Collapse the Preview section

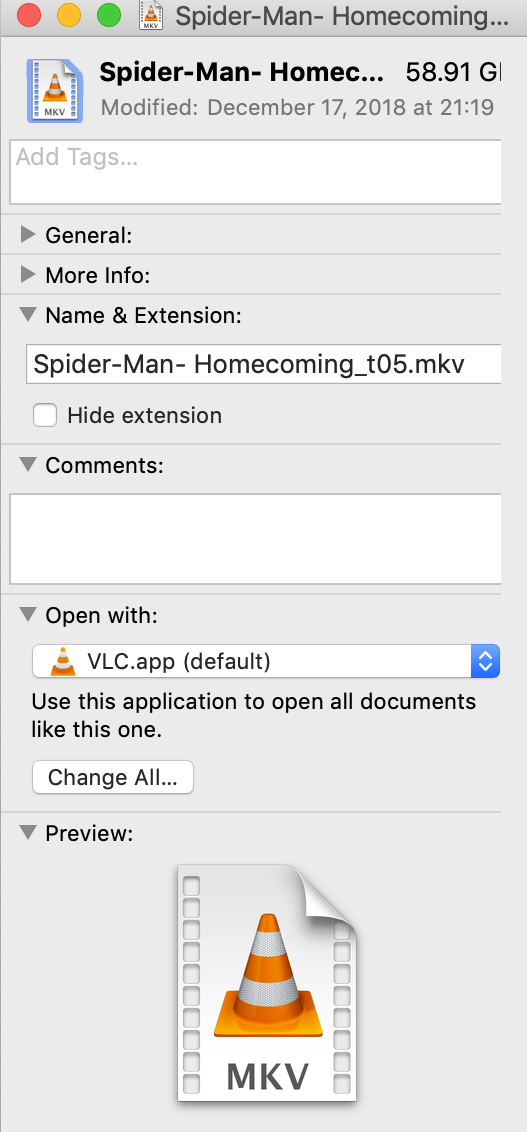pyautogui.click(x=28, y=832)
